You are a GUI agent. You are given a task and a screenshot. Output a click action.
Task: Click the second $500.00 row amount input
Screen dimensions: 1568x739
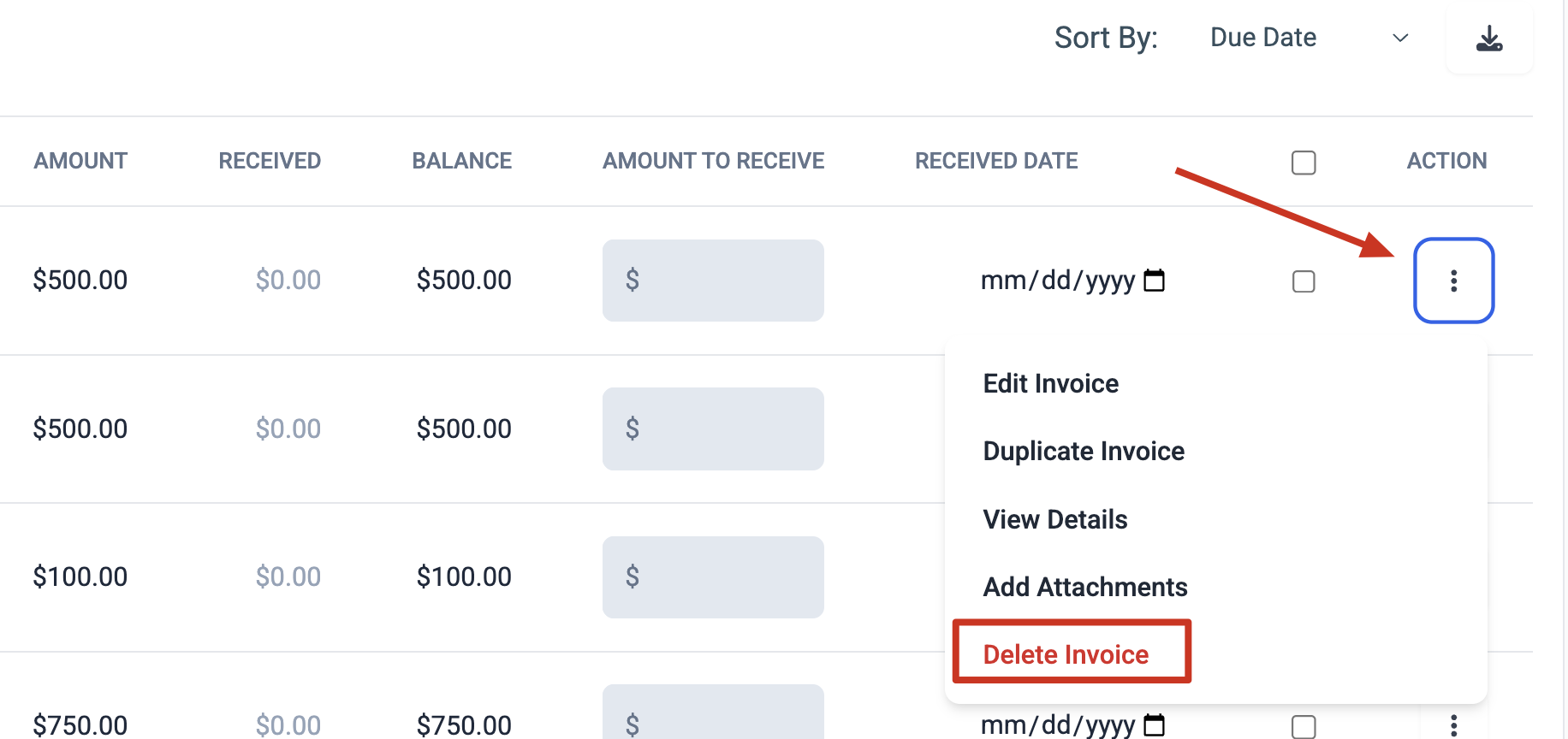coord(713,429)
